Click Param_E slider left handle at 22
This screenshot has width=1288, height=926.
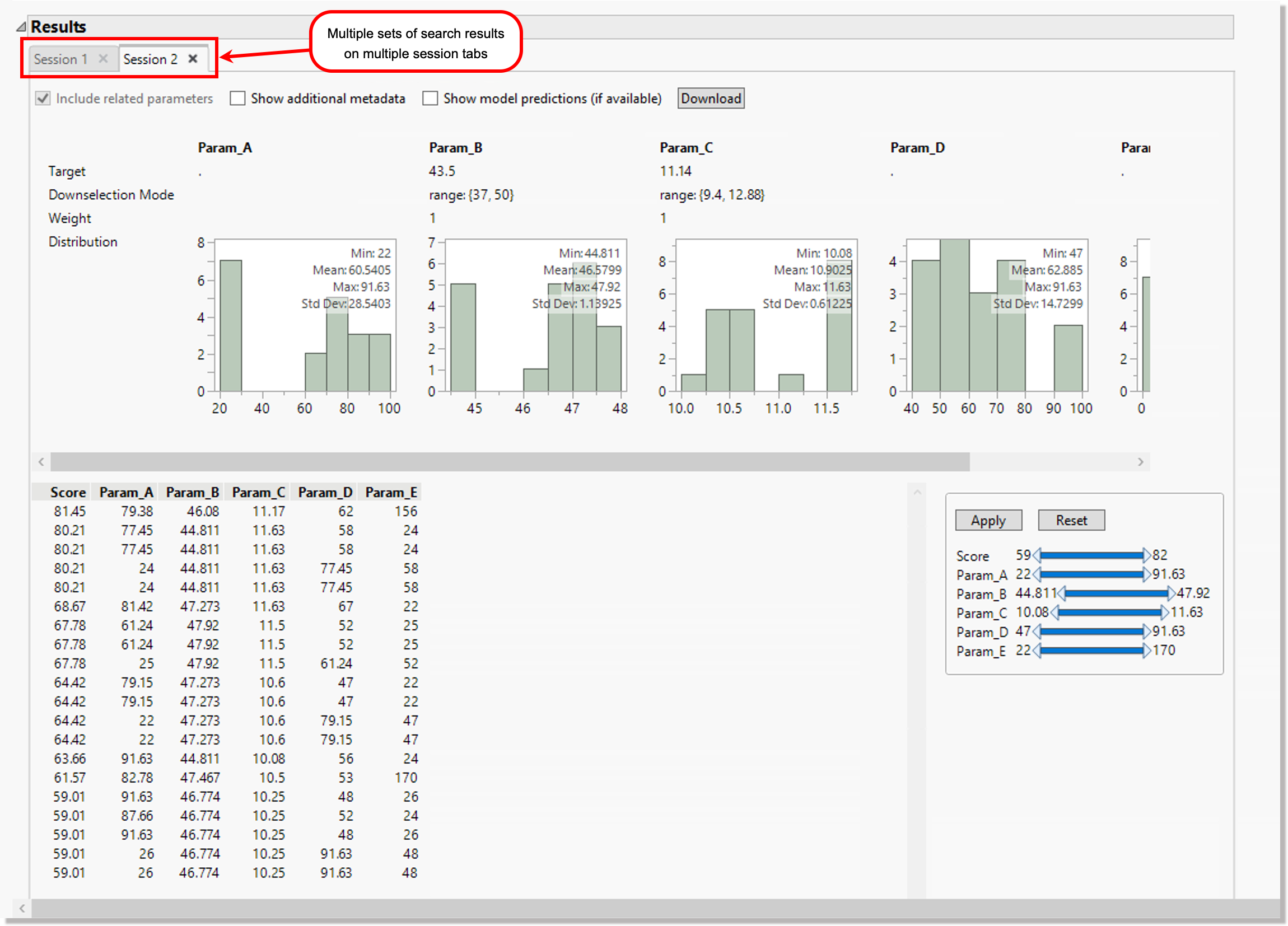coord(1037,651)
